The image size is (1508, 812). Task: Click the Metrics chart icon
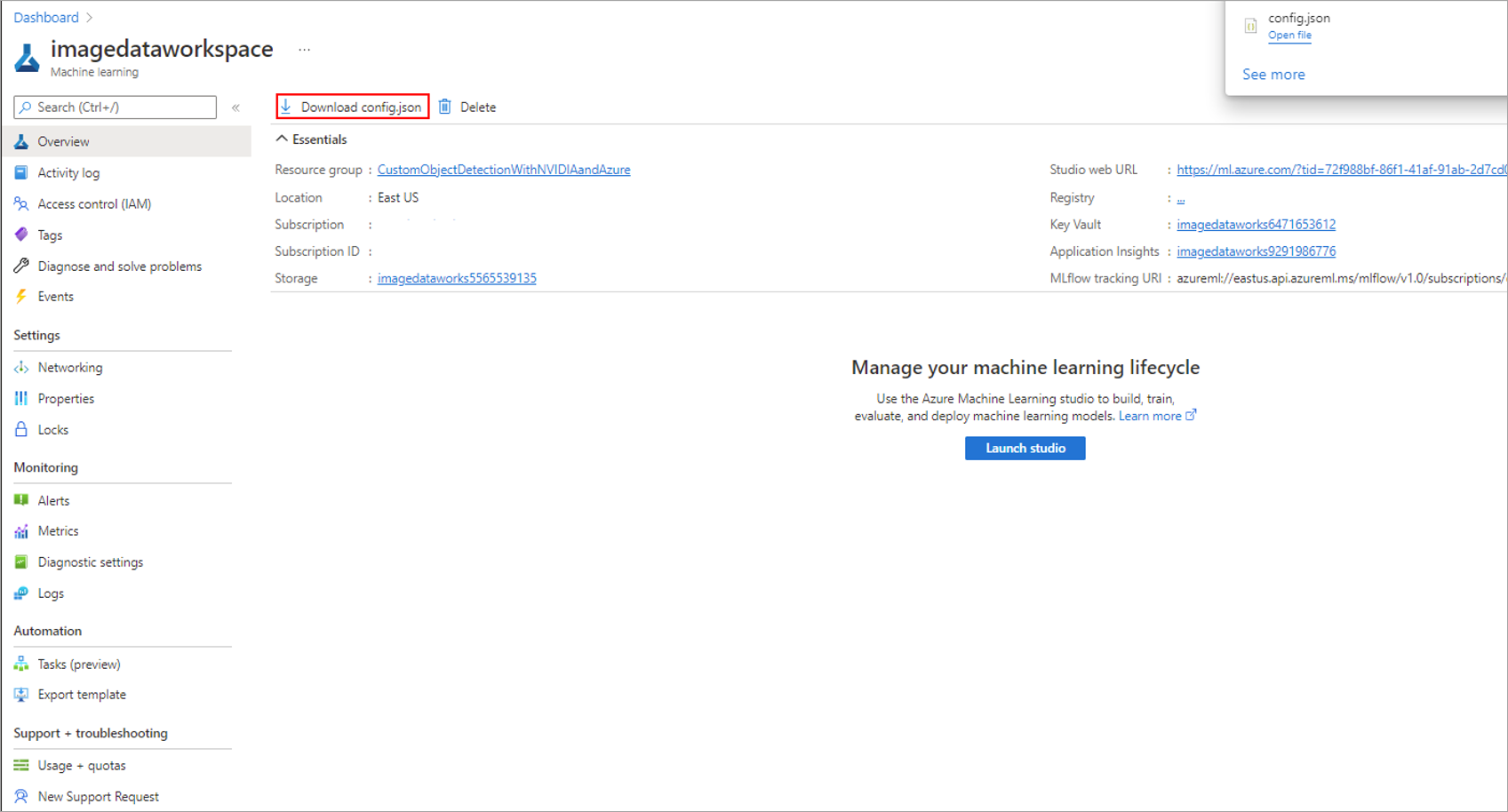(x=21, y=530)
